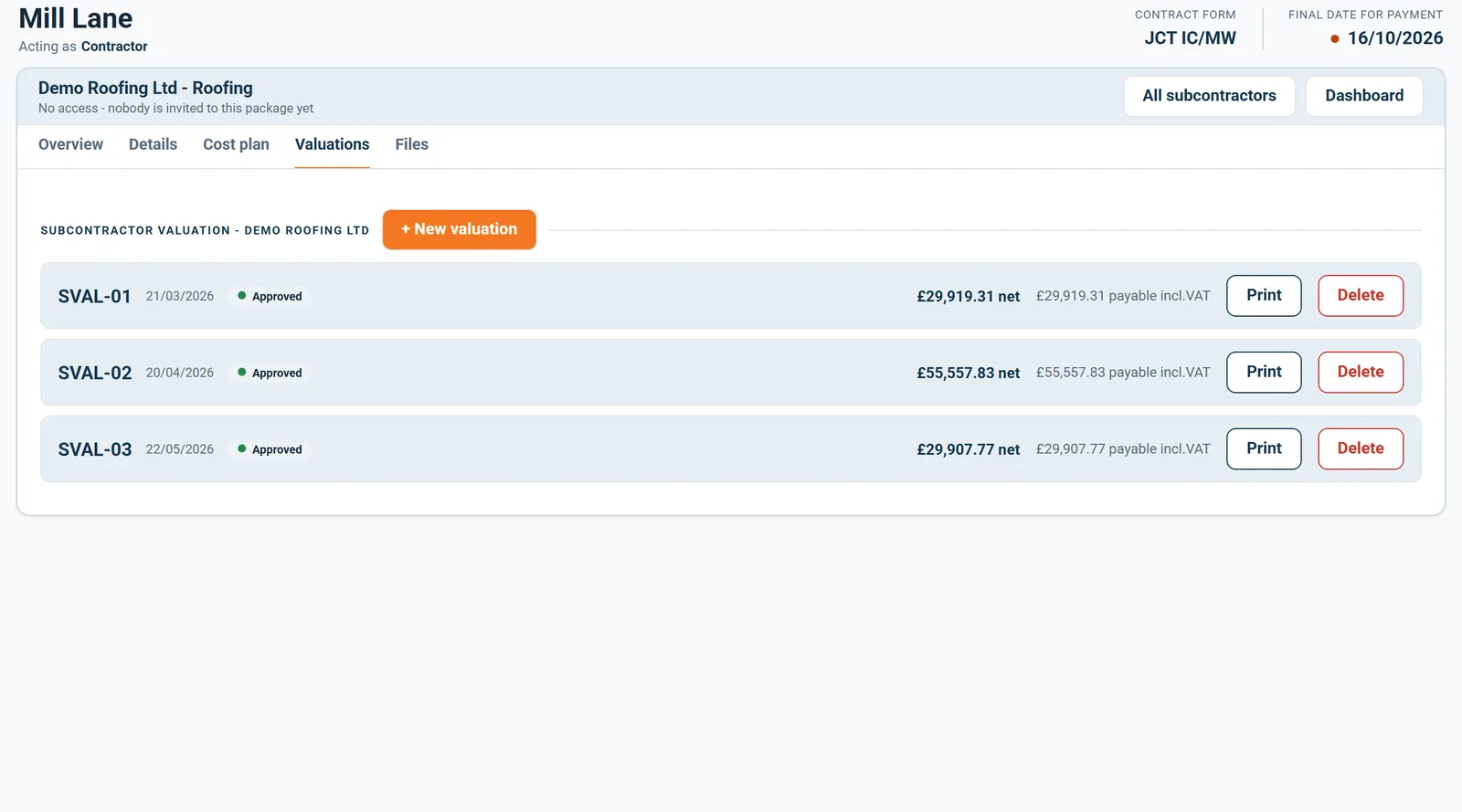1462x812 pixels.
Task: Click the date 21/03/2026
Action: point(180,297)
